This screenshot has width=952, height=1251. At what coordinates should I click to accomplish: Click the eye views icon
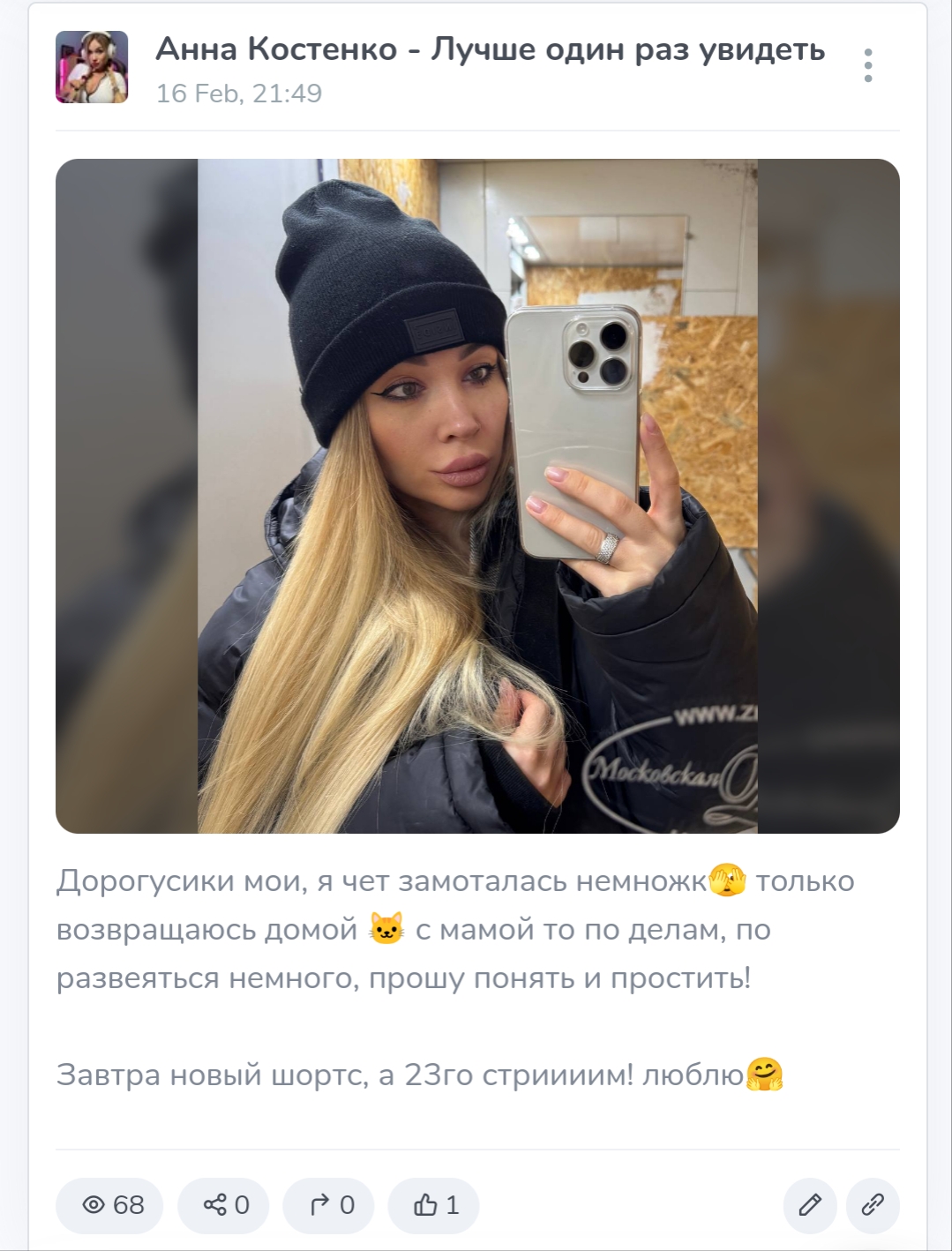[94, 1204]
